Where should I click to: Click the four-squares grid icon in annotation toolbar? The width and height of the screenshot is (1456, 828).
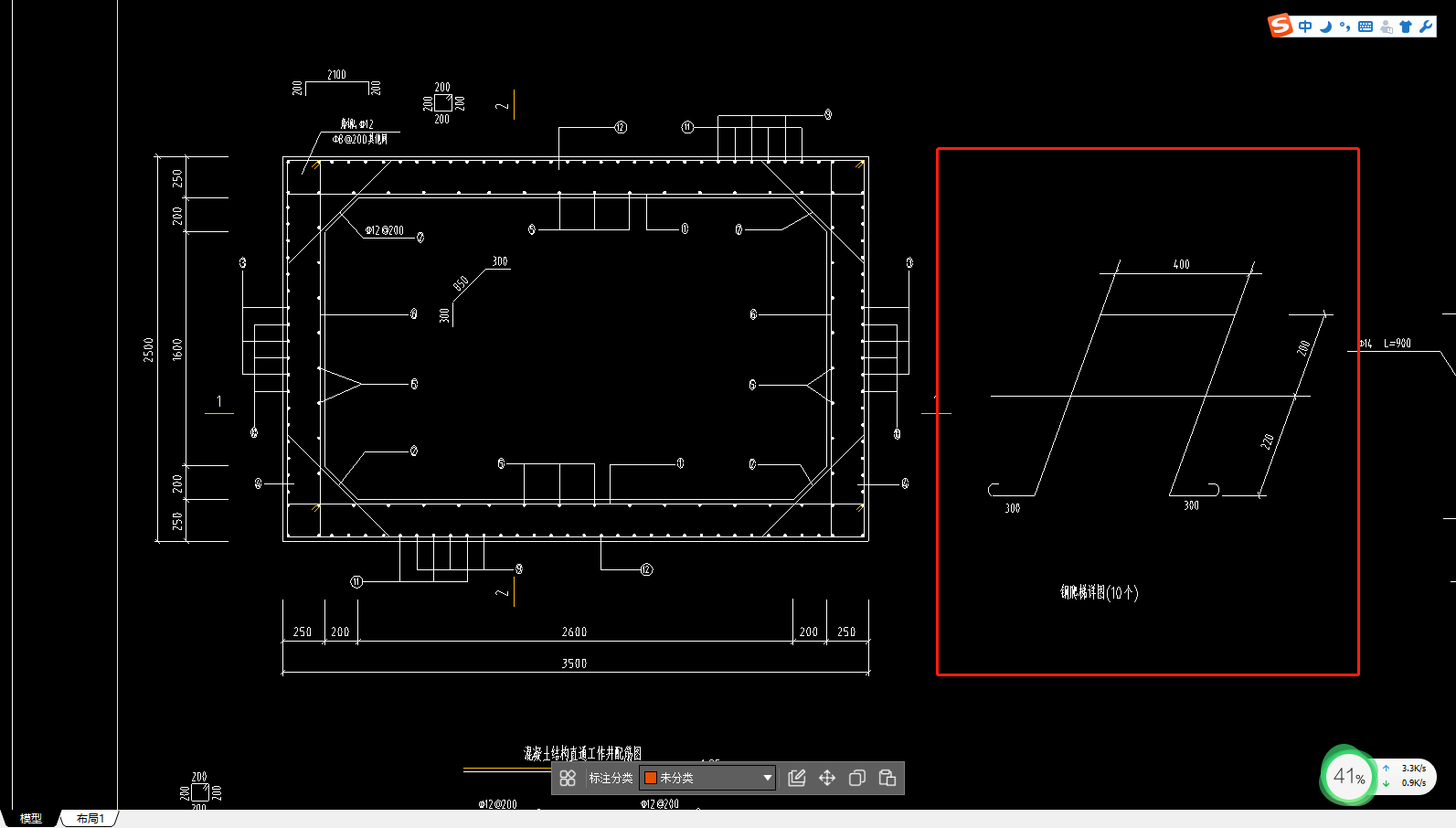pyautogui.click(x=568, y=778)
